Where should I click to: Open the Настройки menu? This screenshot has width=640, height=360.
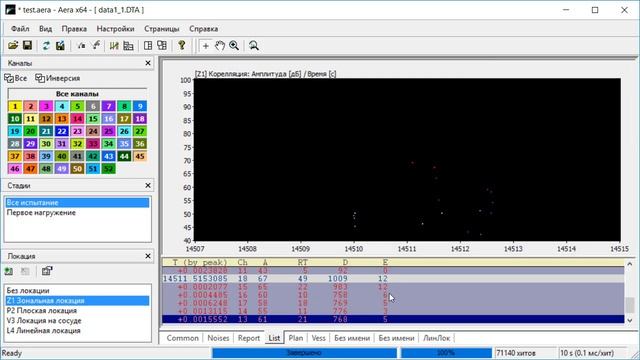(115, 29)
